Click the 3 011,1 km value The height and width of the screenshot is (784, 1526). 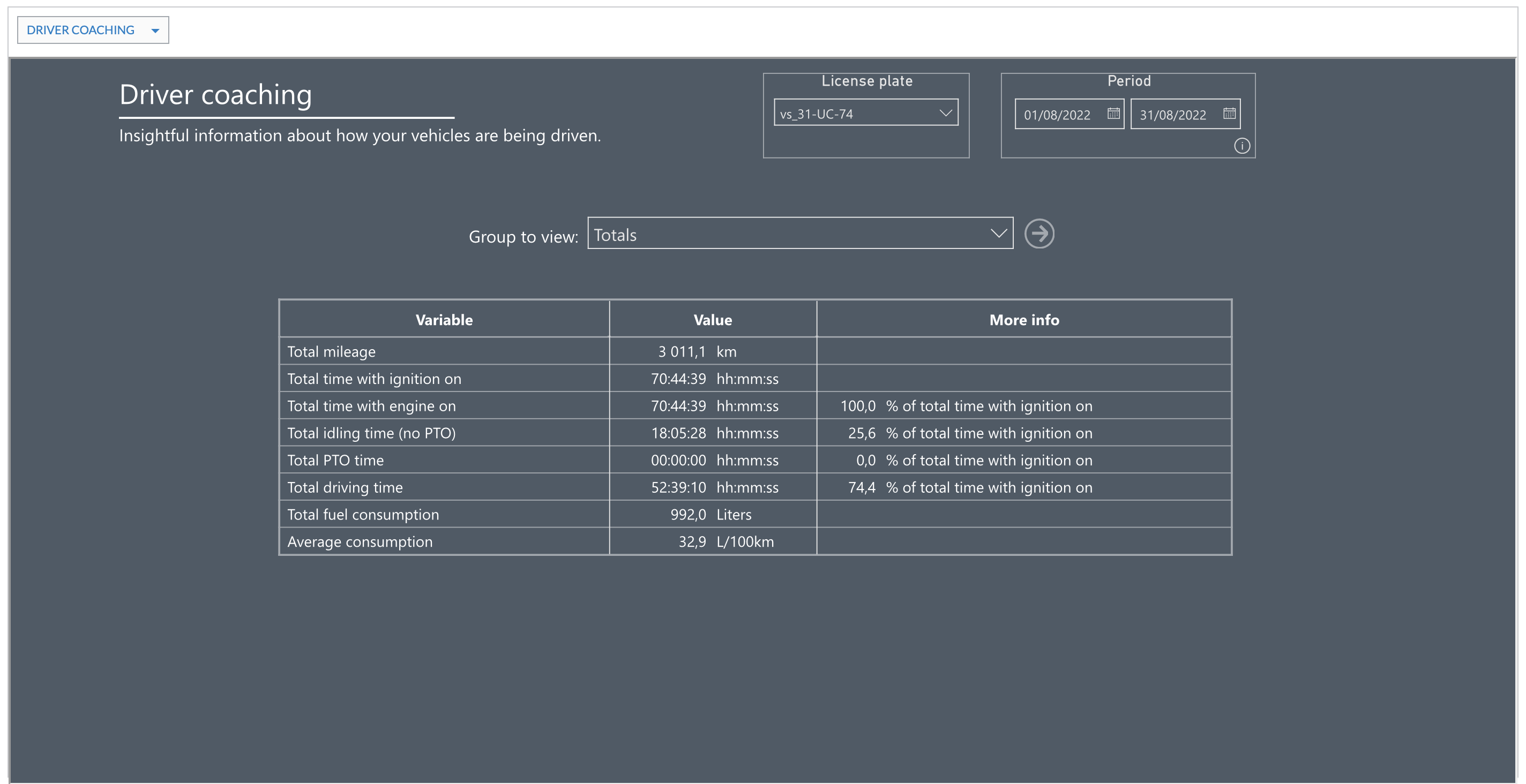[x=697, y=352]
